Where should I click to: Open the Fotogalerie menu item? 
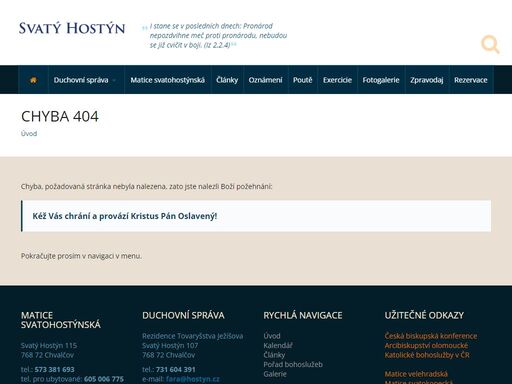(x=381, y=80)
